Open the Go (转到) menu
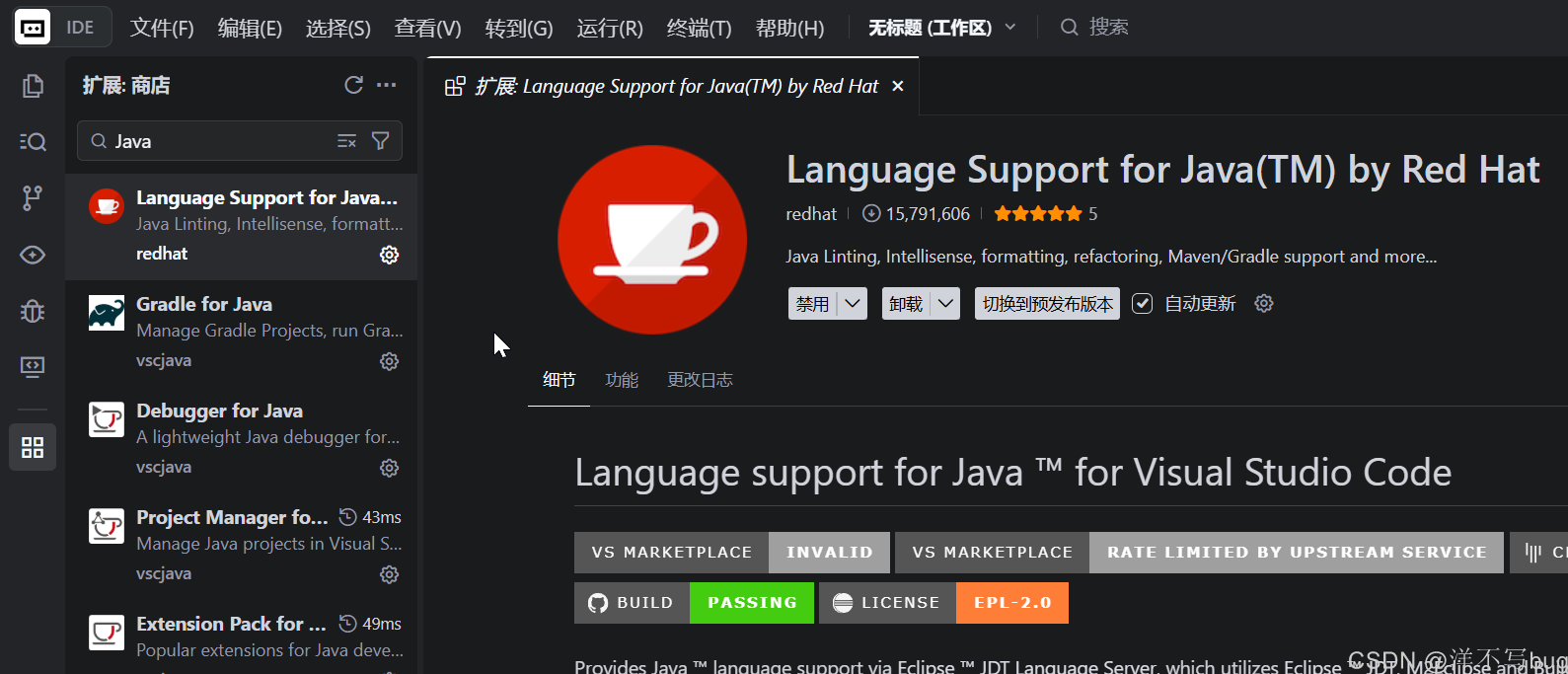This screenshot has width=1568, height=674. pos(519,28)
